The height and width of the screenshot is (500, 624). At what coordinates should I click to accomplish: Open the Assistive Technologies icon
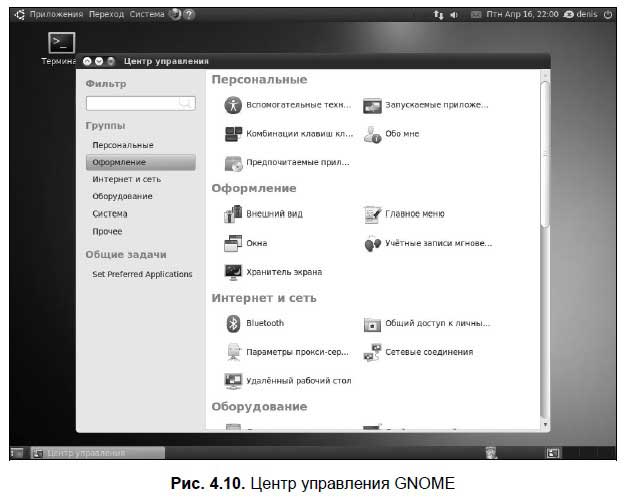click(x=233, y=105)
